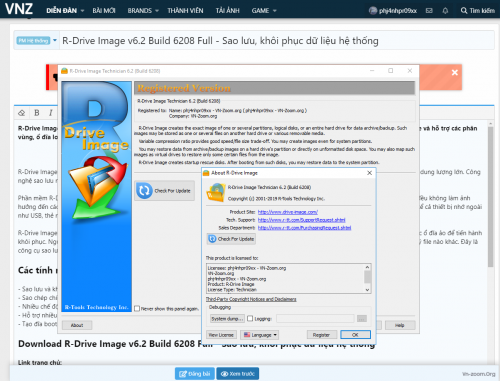500x381 pixels.
Task: Expand the DIỄN ĐÀN dropdown arrow
Action: pyautogui.click(x=82, y=11)
